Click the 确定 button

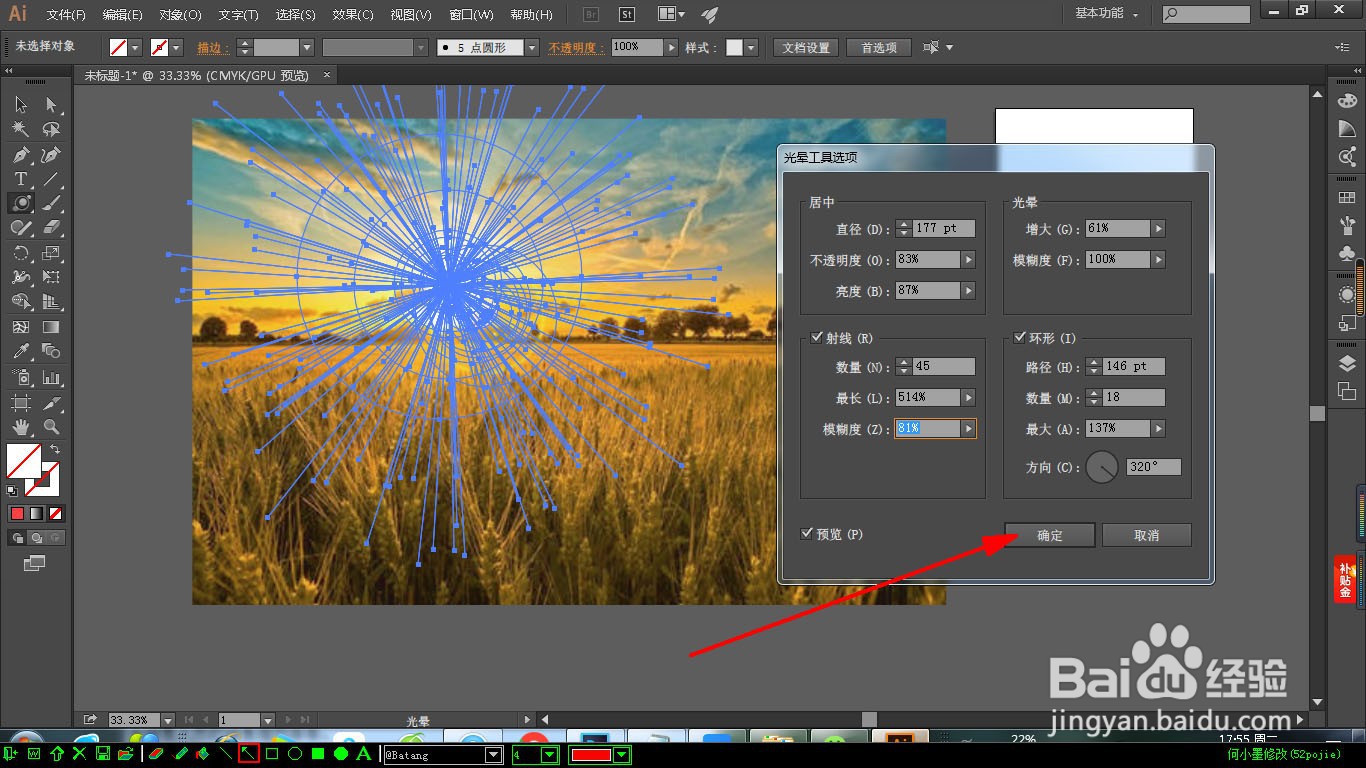[x=1050, y=535]
